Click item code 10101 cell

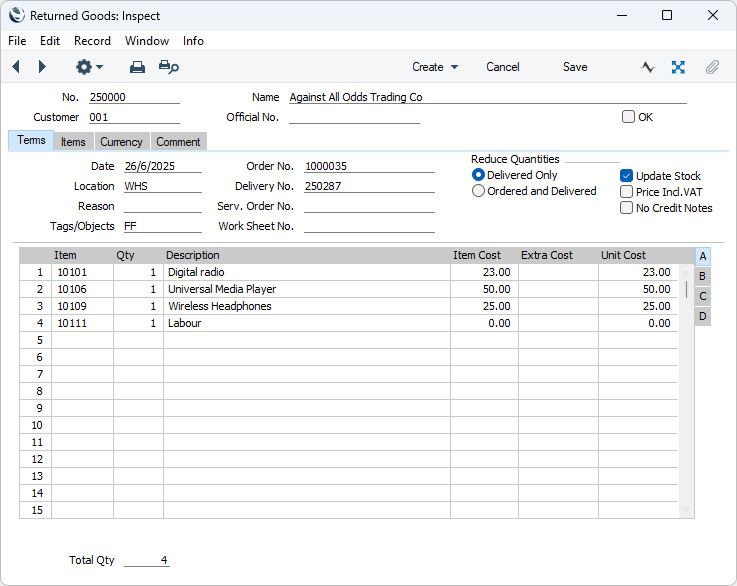[x=82, y=272]
